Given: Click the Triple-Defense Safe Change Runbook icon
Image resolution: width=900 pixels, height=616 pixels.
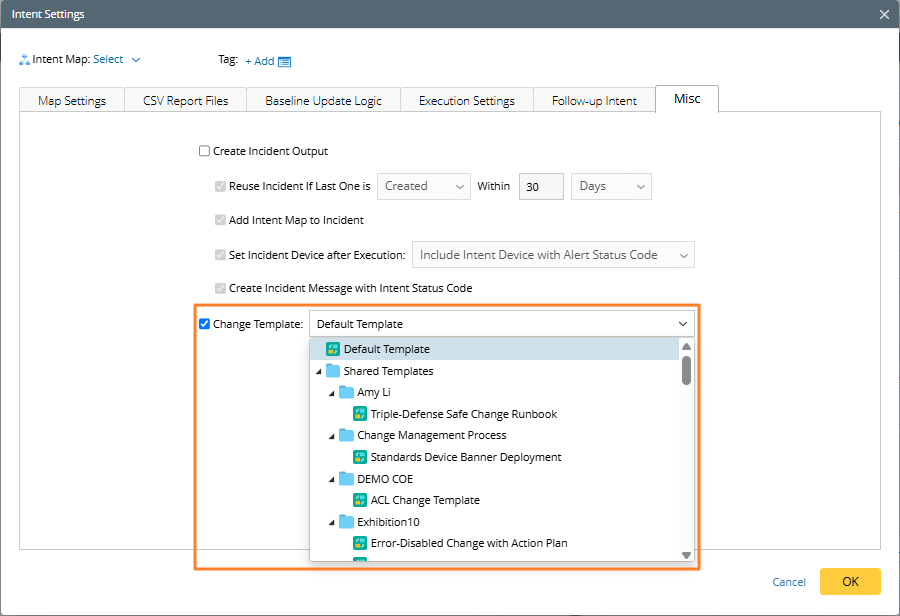Looking at the screenshot, I should 360,414.
